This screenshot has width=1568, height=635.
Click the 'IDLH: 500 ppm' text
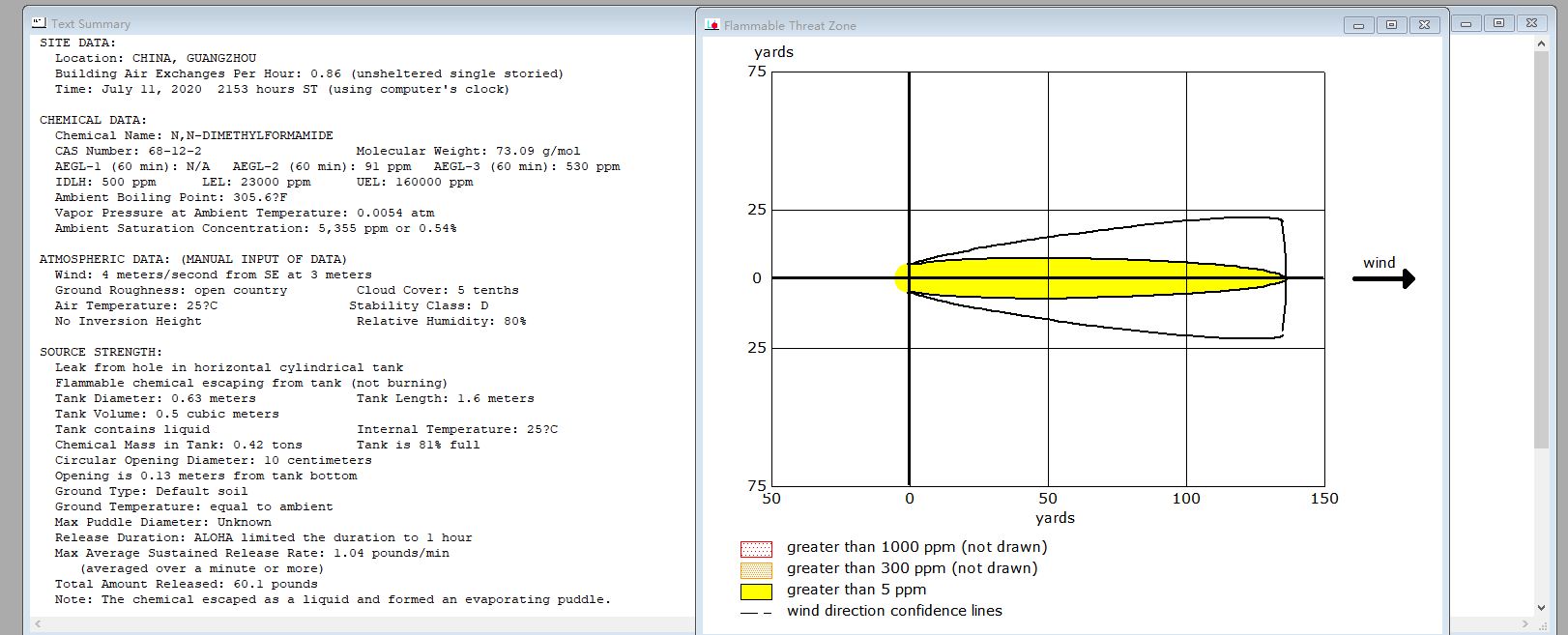click(x=105, y=182)
